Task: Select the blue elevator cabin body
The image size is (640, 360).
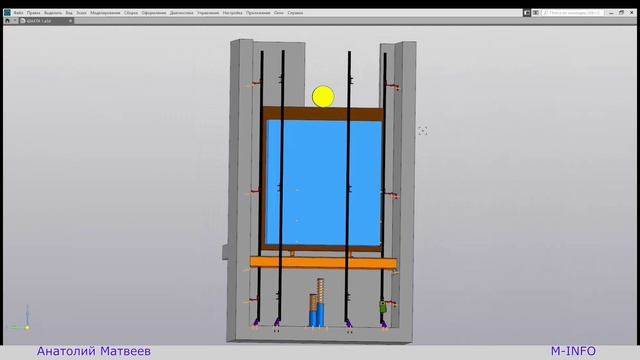Action: [x=324, y=183]
